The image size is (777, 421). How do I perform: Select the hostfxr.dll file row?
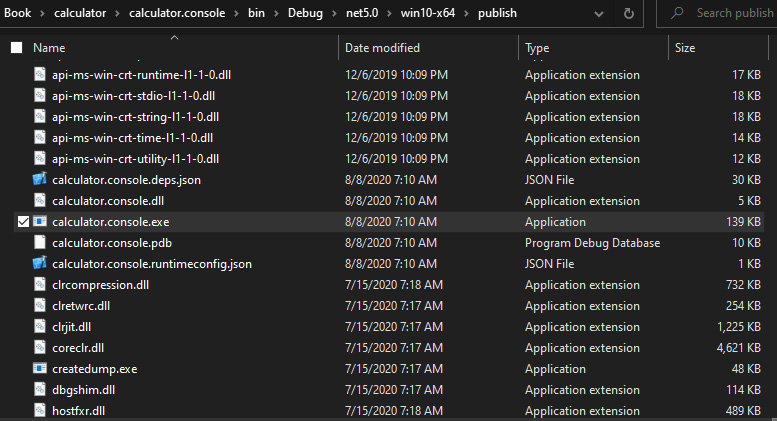click(389, 411)
